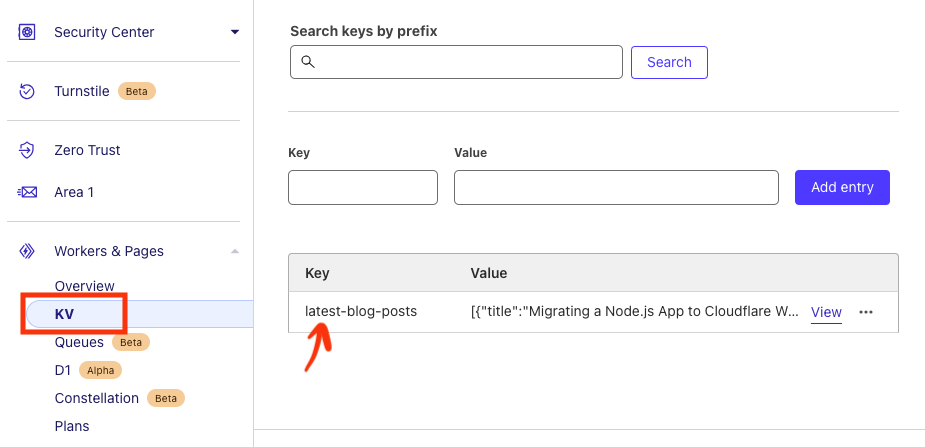This screenshot has width=925, height=447.
Task: Open Area 1 in sidebar
Action: [74, 192]
